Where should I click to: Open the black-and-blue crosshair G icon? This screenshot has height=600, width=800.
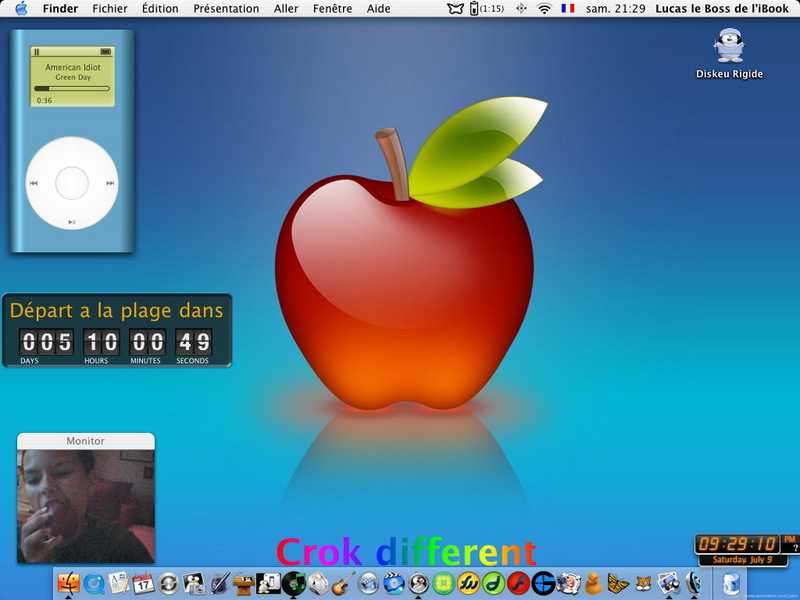pos(543,583)
